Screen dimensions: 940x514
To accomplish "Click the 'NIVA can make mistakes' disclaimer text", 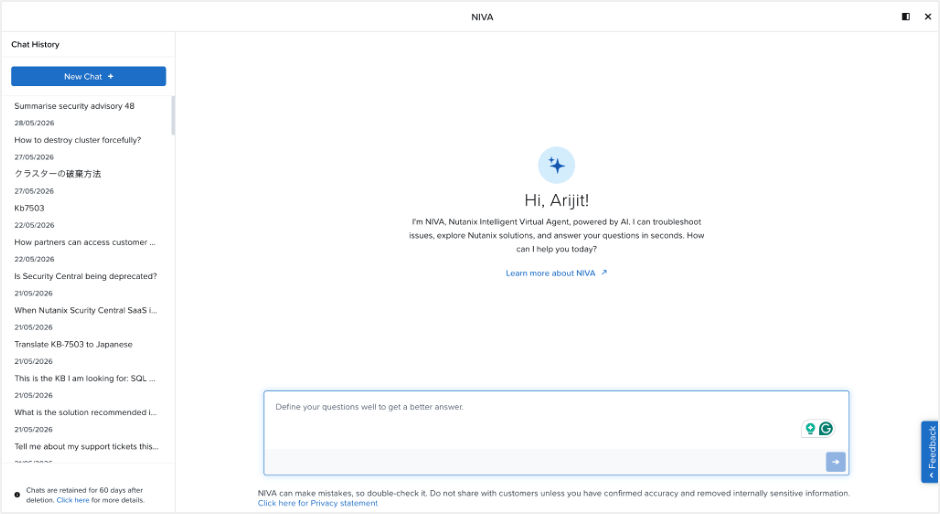I will pos(554,494).
